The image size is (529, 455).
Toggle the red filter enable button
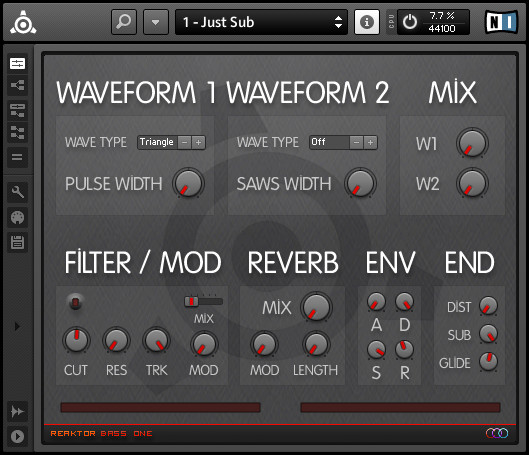tap(75, 302)
